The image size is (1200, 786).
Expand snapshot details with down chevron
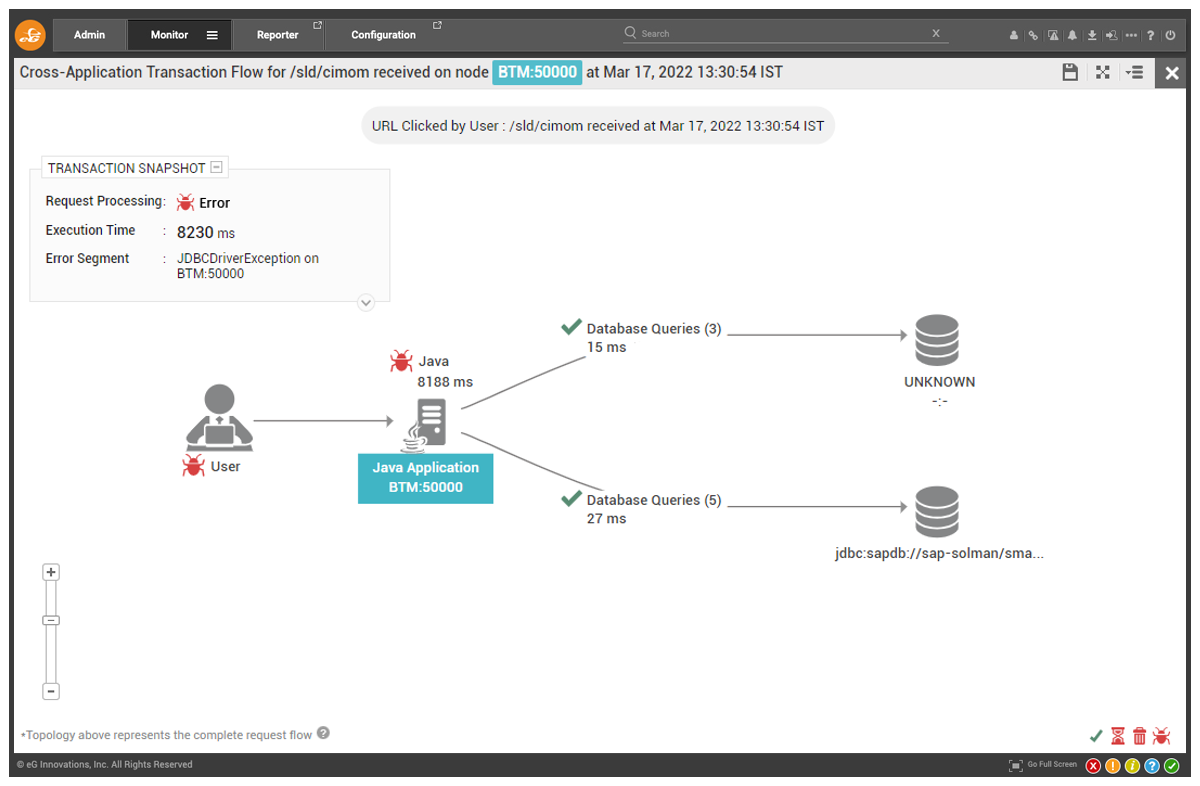point(366,302)
